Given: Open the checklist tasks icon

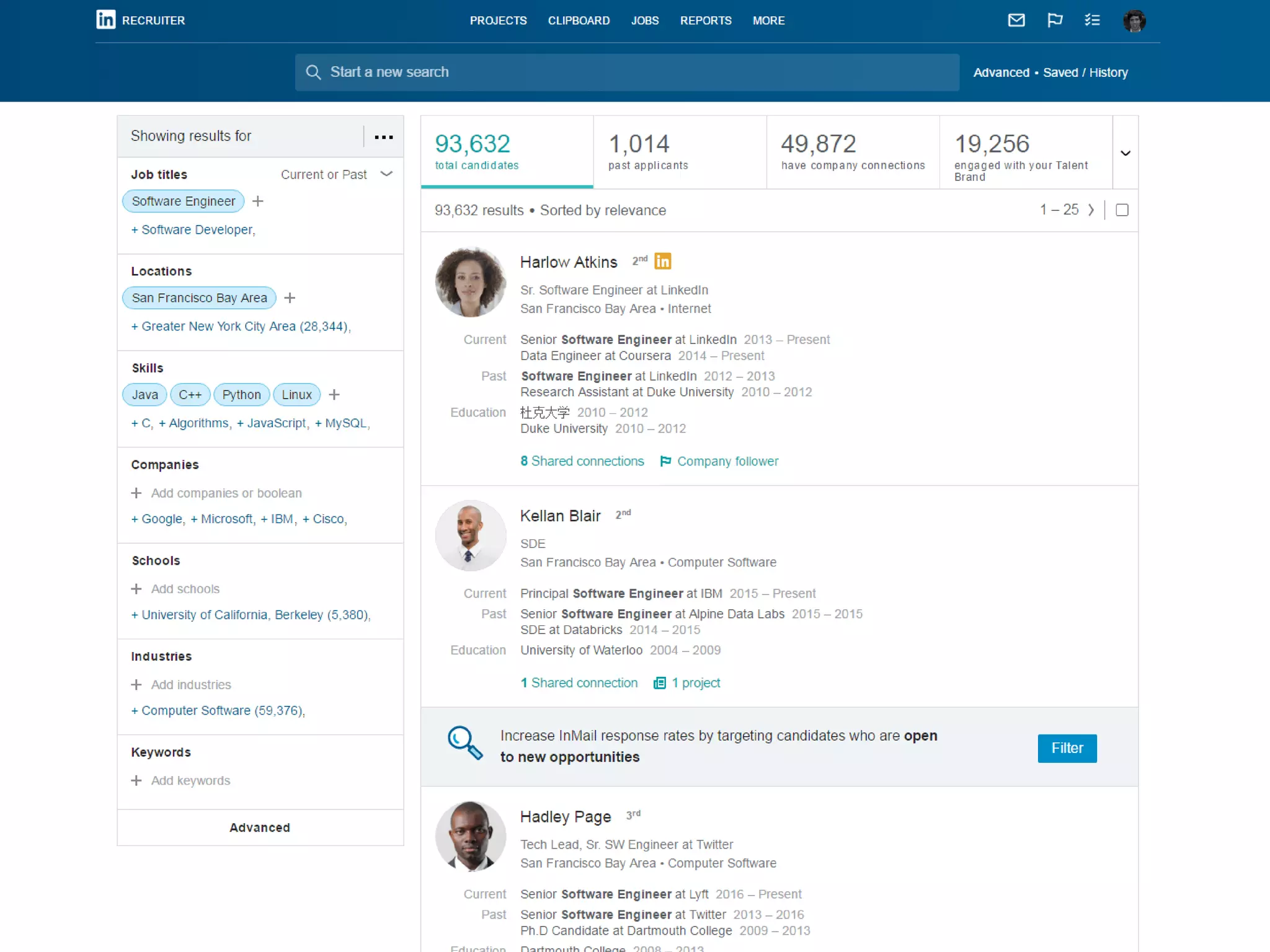Looking at the screenshot, I should point(1092,20).
